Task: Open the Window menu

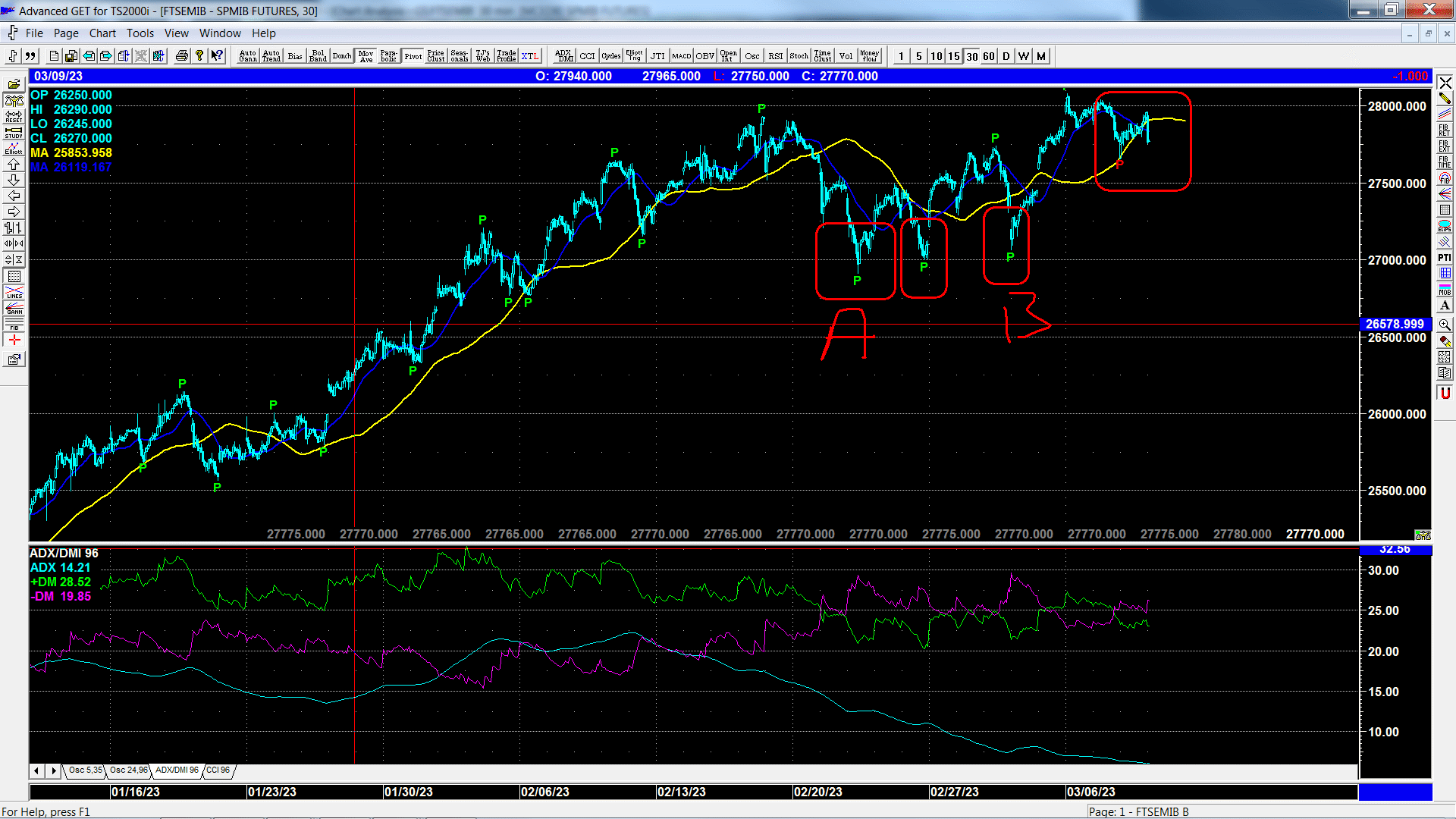Action: coord(220,33)
